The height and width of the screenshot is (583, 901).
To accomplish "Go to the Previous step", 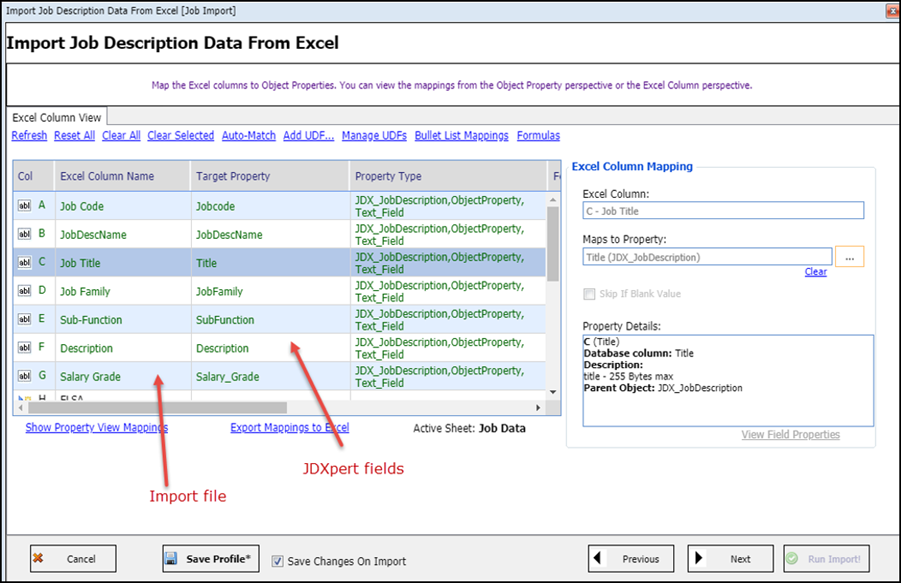I will (631, 558).
